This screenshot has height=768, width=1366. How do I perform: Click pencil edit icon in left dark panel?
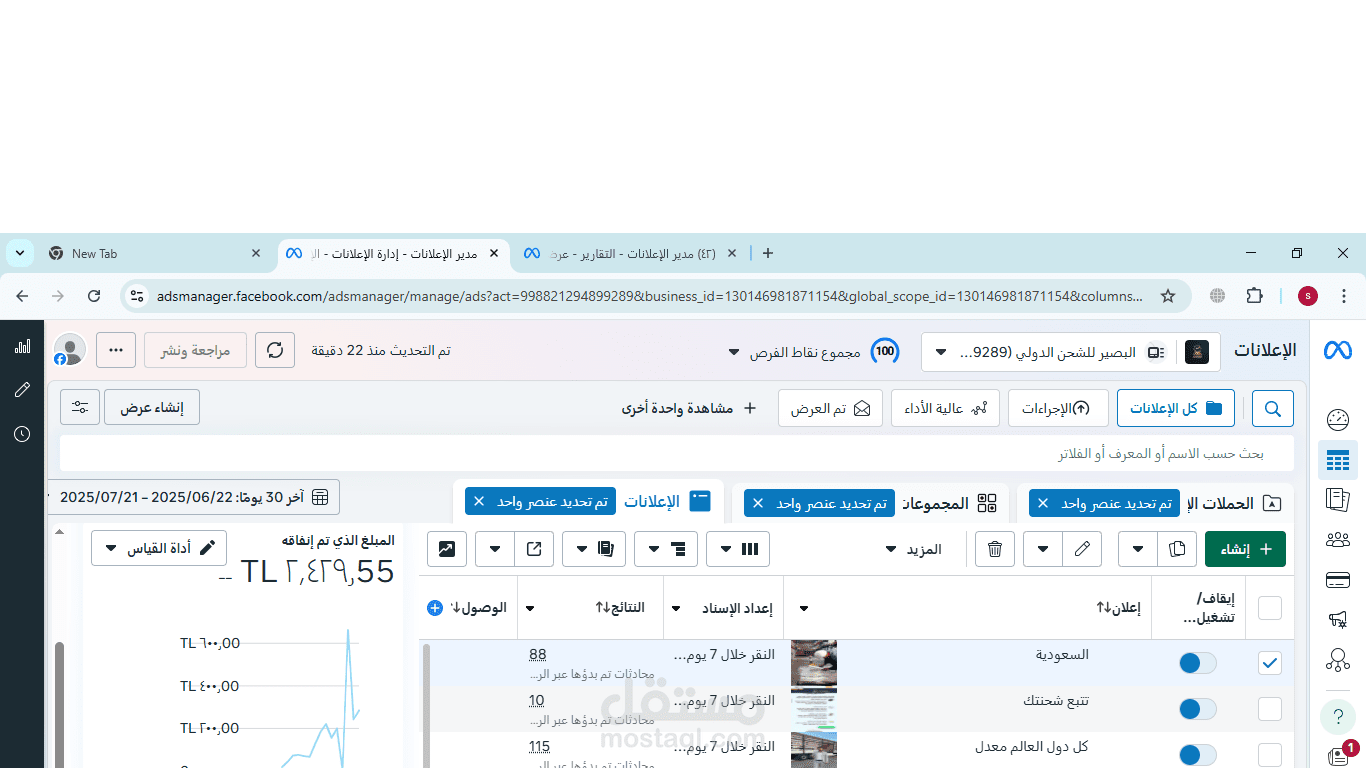tap(22, 390)
